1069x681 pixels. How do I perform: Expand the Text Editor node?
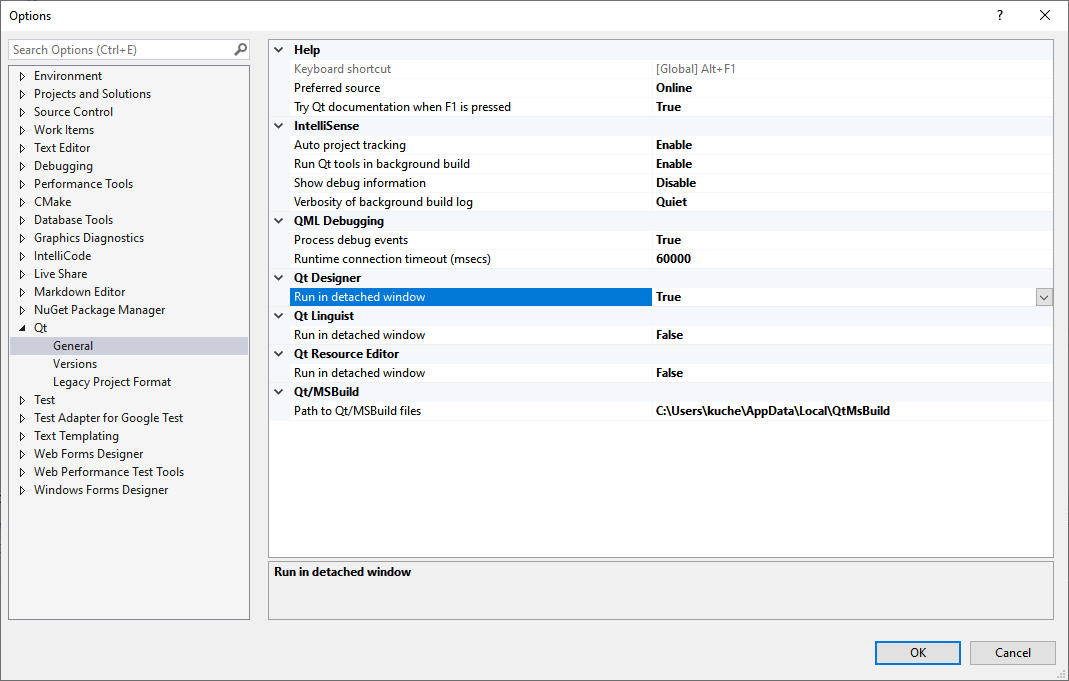22,149
